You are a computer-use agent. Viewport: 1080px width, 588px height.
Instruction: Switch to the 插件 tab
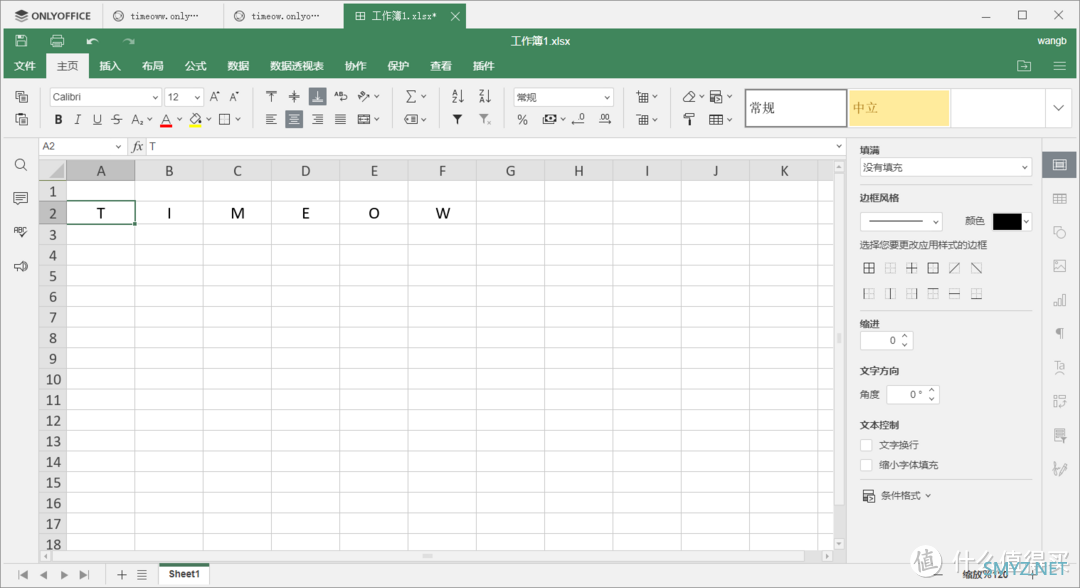(x=484, y=66)
